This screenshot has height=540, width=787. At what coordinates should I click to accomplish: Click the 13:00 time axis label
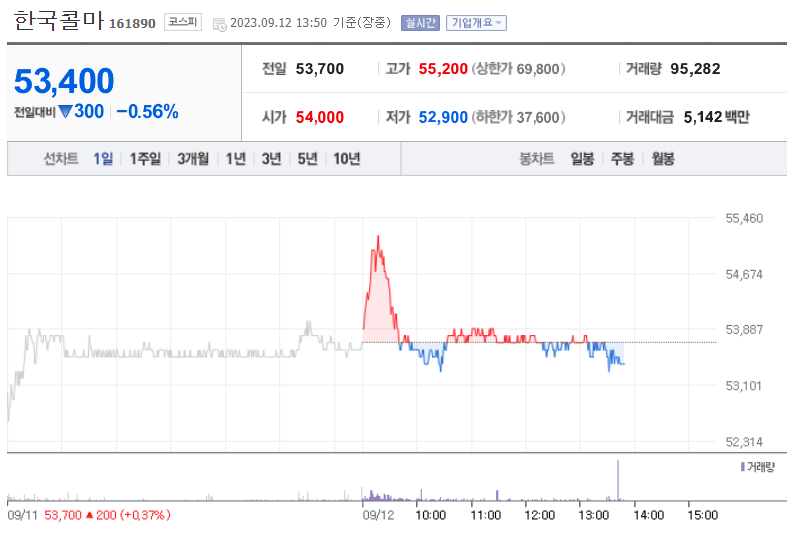594,515
